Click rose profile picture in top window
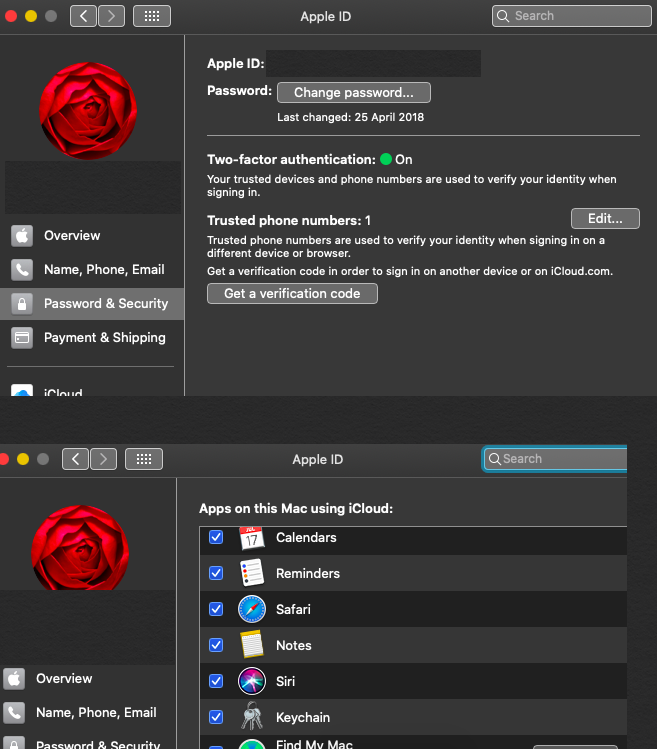Screen dimensions: 657x749 click(x=88, y=111)
